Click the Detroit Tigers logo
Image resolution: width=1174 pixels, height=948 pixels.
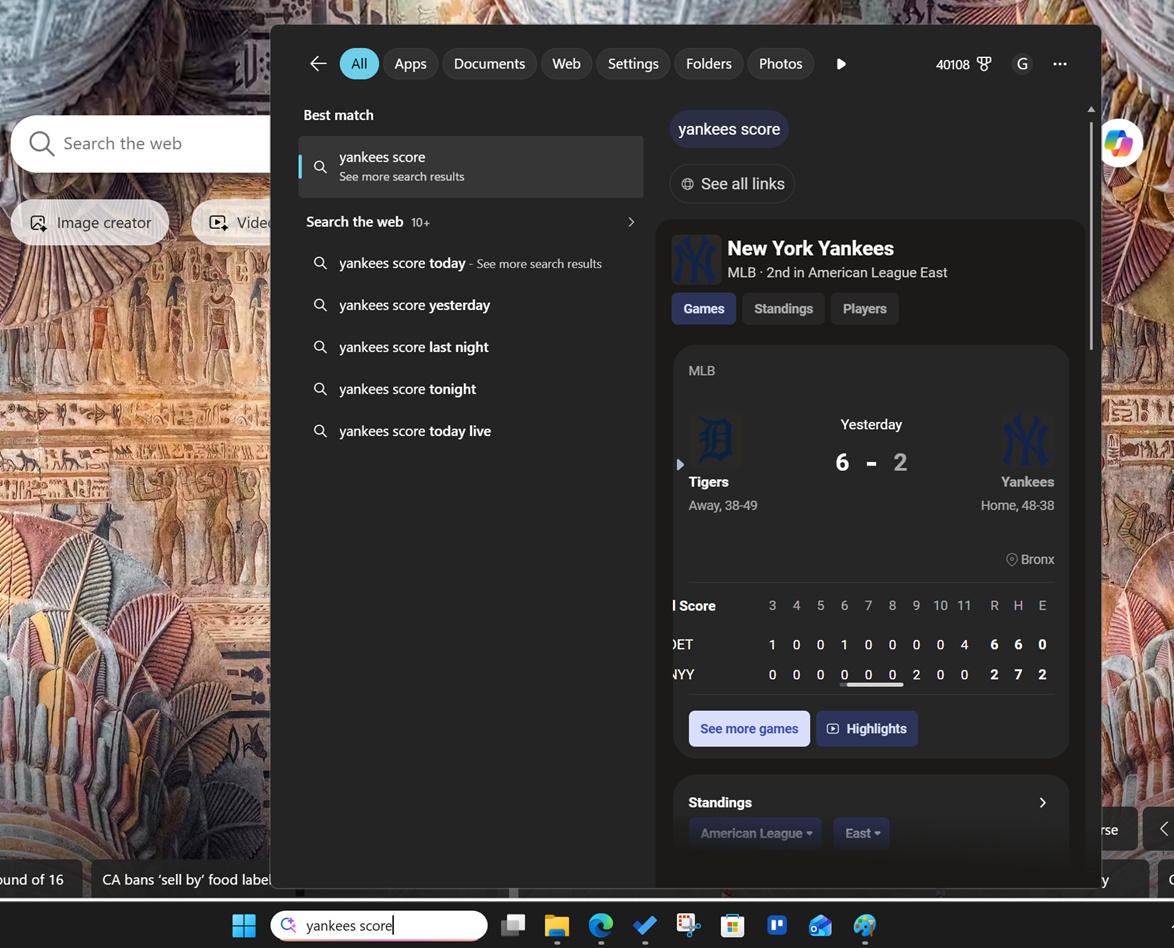pos(715,439)
